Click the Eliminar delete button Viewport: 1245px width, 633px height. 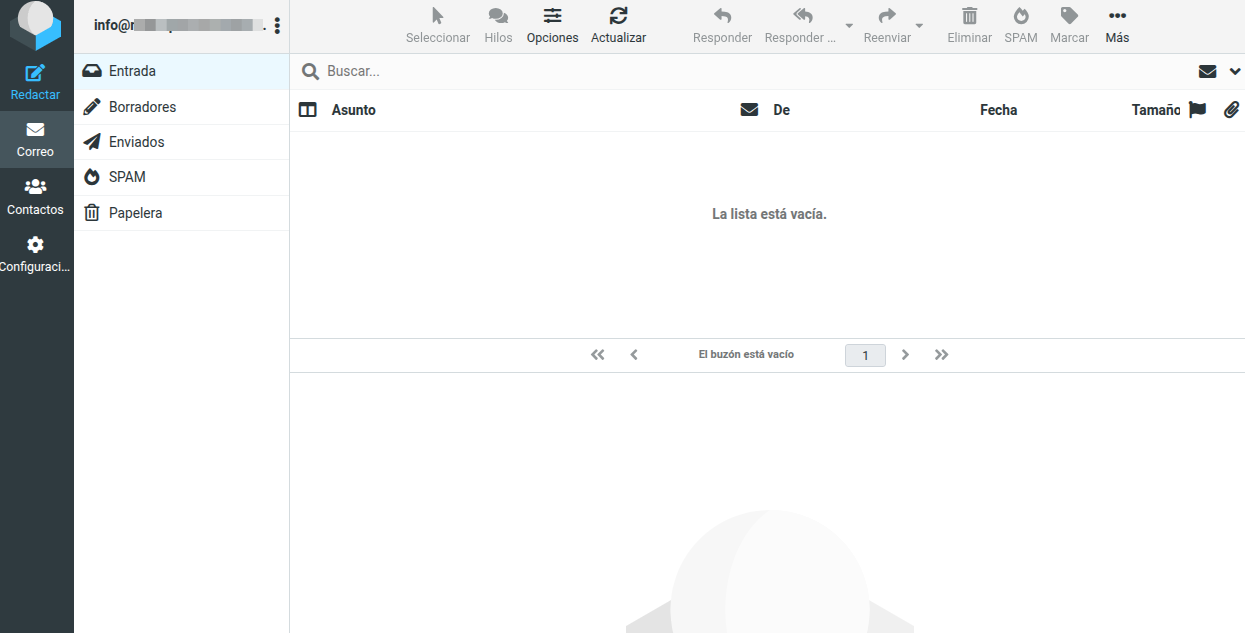tap(970, 27)
